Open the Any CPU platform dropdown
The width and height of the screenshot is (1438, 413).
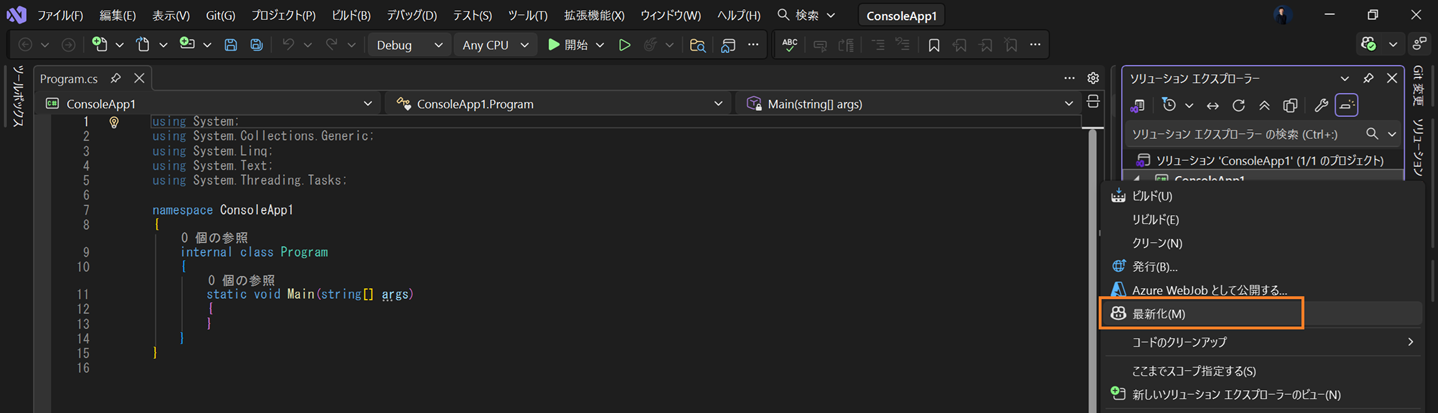tap(495, 45)
